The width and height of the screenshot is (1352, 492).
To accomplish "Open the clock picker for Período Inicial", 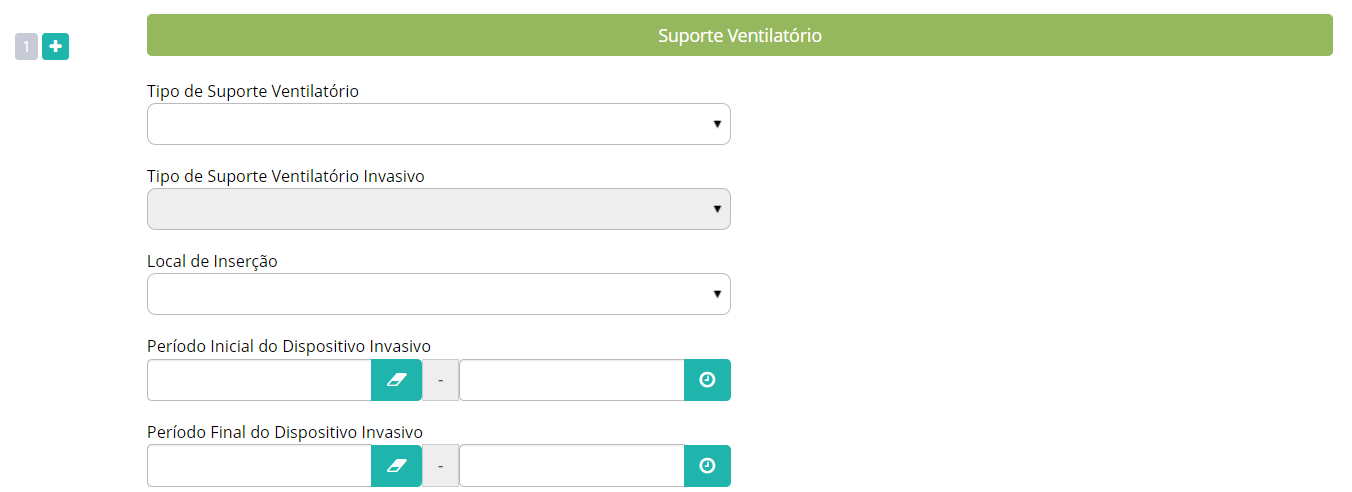I will point(707,380).
